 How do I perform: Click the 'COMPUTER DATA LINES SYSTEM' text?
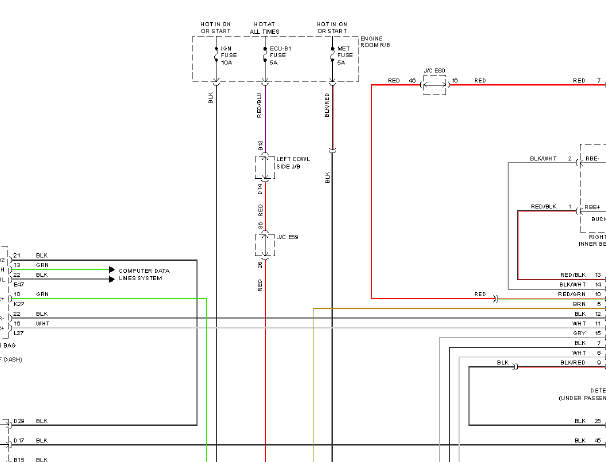[x=144, y=274]
